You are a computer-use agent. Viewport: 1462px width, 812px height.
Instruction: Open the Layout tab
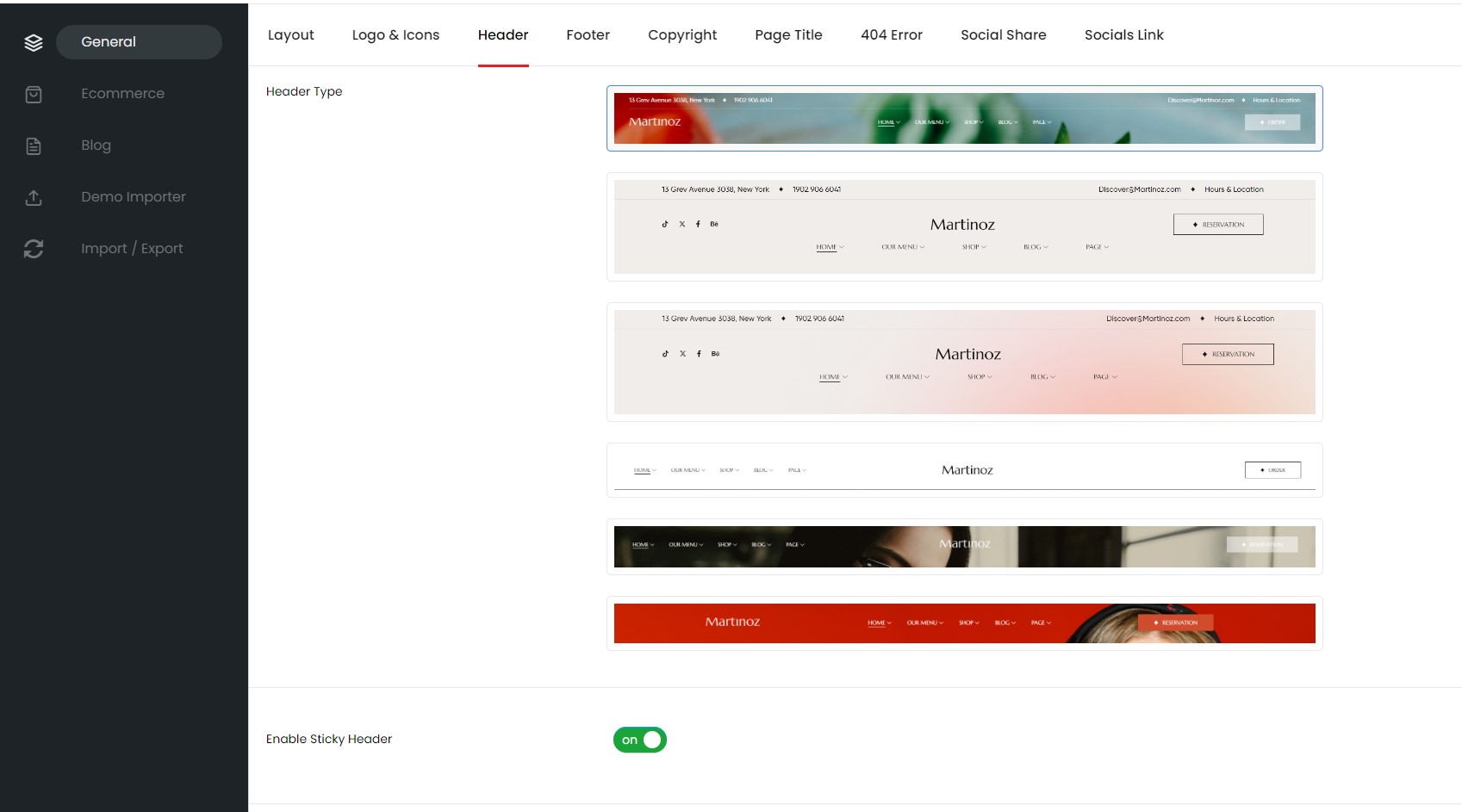pos(290,35)
